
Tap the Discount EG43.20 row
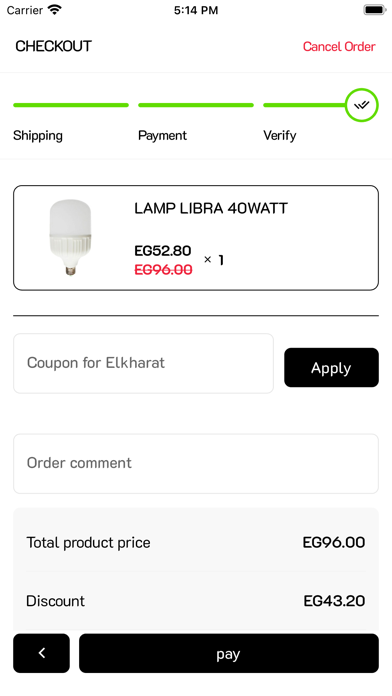point(196,601)
